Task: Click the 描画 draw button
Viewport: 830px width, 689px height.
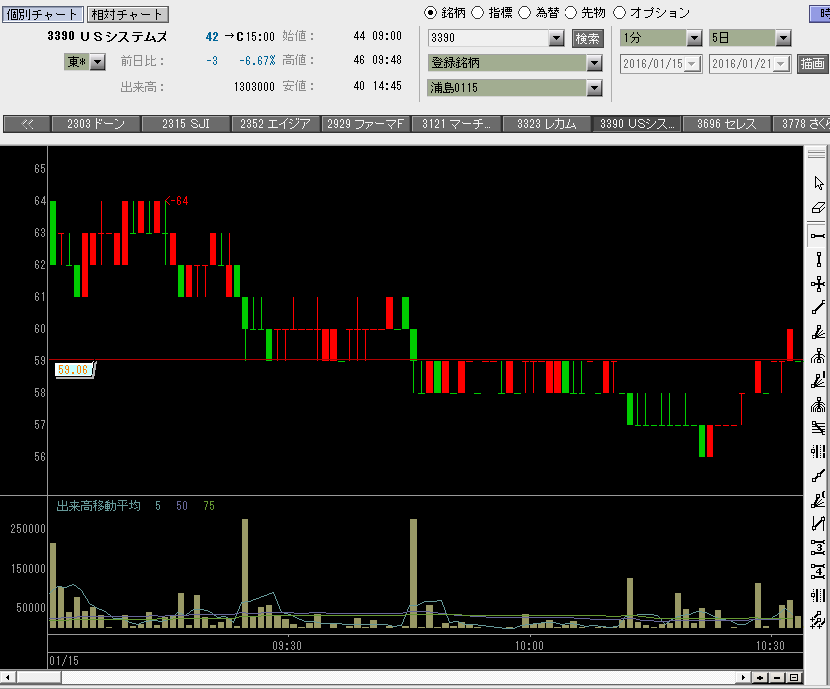Action: pyautogui.click(x=812, y=64)
